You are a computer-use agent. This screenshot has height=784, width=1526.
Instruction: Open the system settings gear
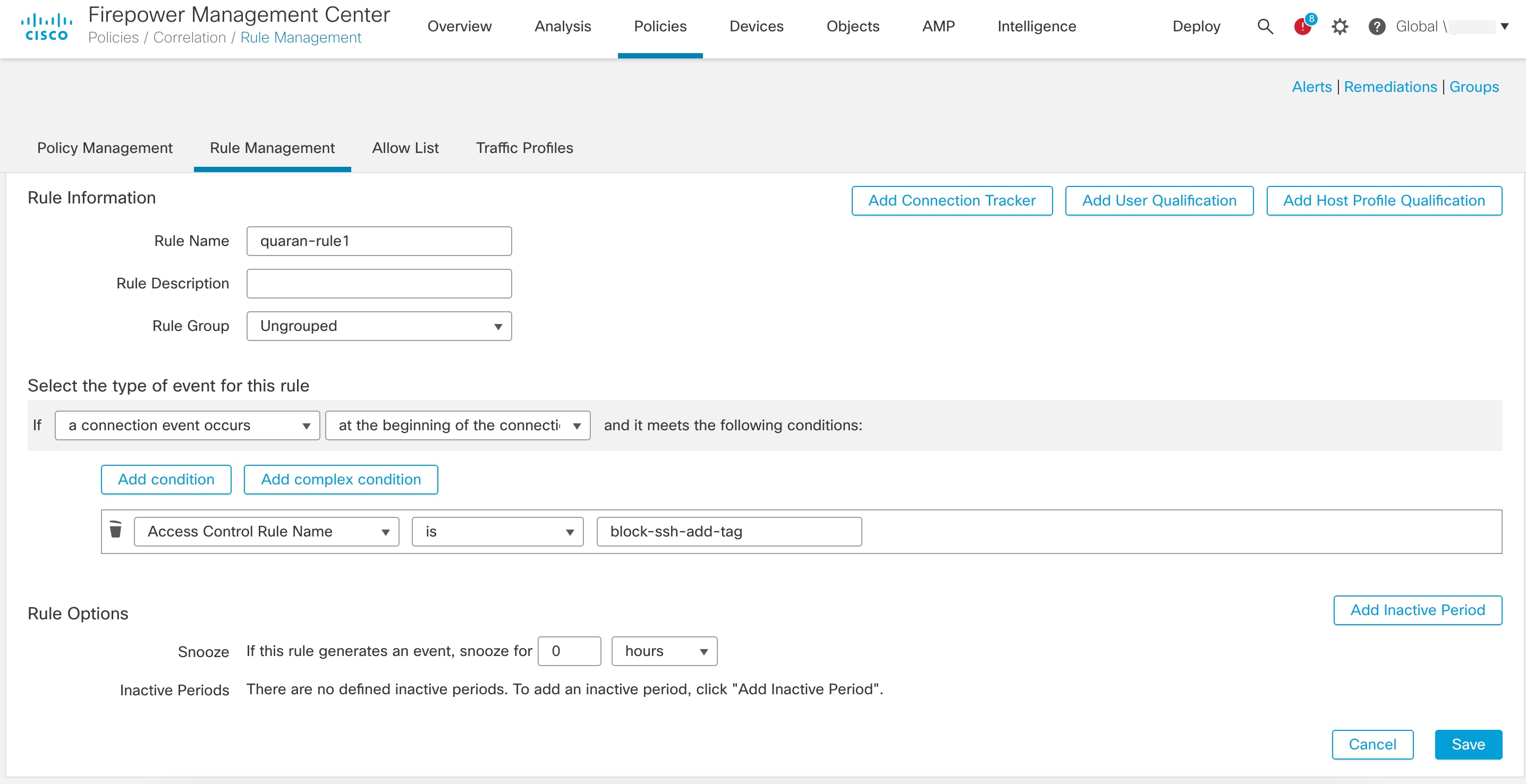click(1341, 27)
